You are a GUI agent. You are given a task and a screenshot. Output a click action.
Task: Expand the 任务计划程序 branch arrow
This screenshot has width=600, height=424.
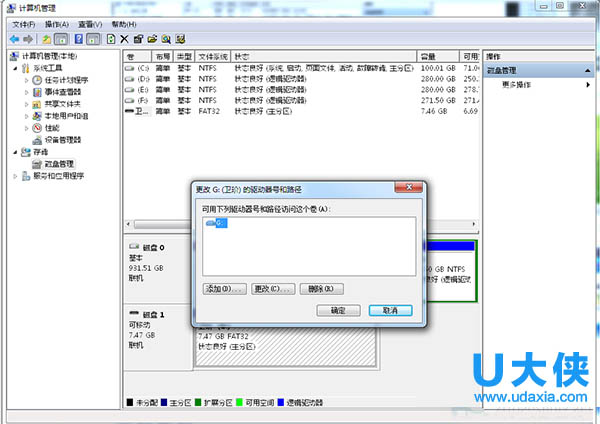click(x=26, y=80)
